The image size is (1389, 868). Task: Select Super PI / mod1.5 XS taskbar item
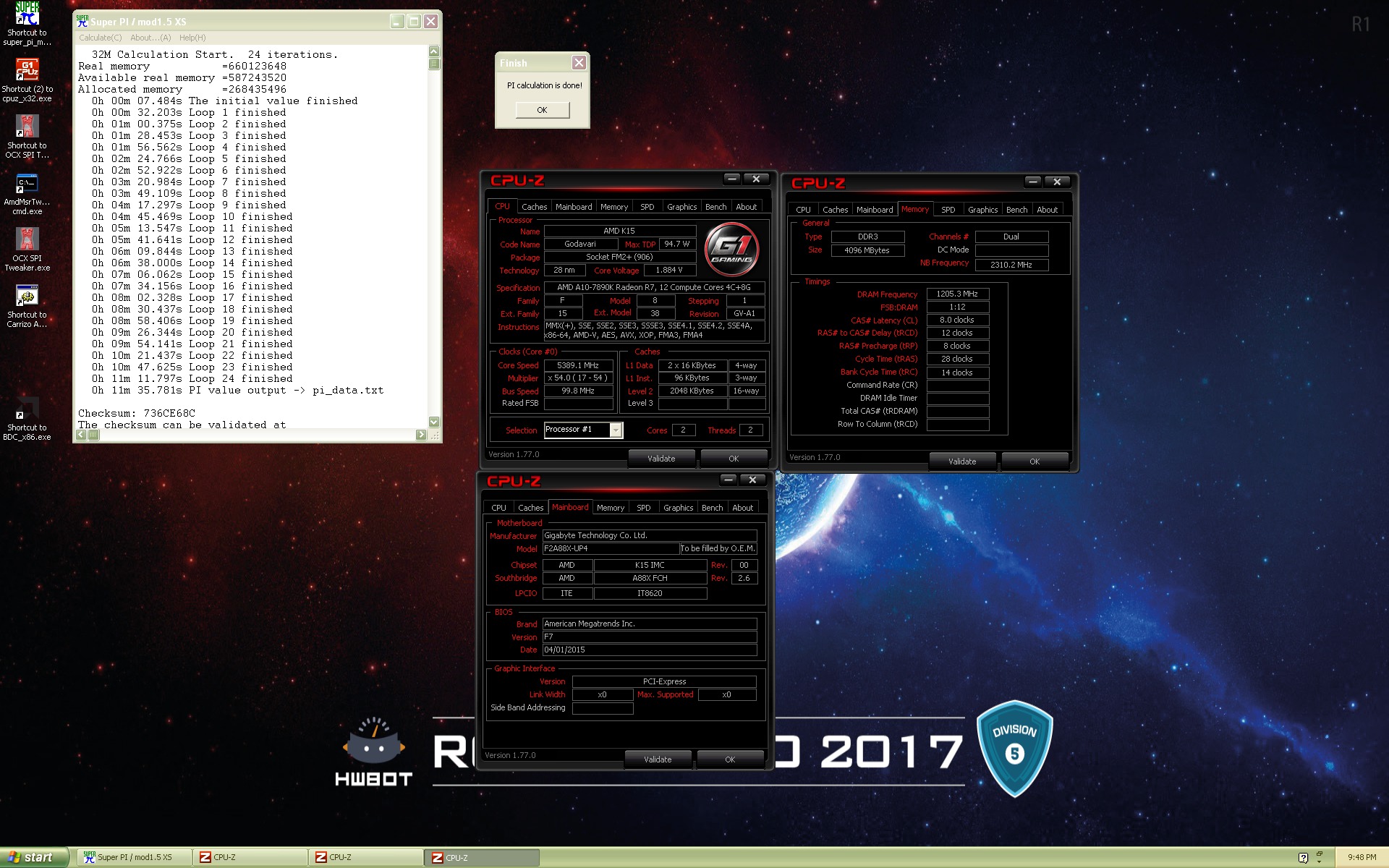(x=135, y=858)
